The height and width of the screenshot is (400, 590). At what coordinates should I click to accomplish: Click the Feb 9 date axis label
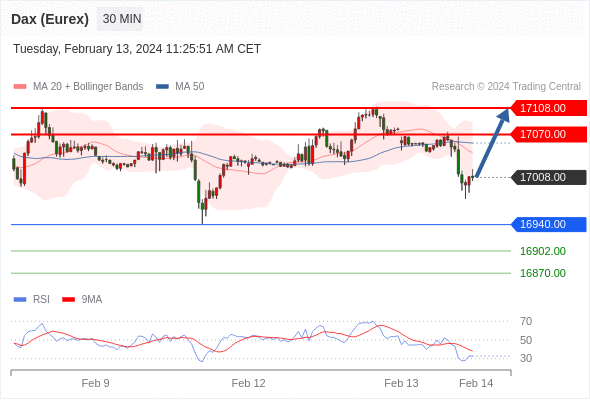pos(96,383)
